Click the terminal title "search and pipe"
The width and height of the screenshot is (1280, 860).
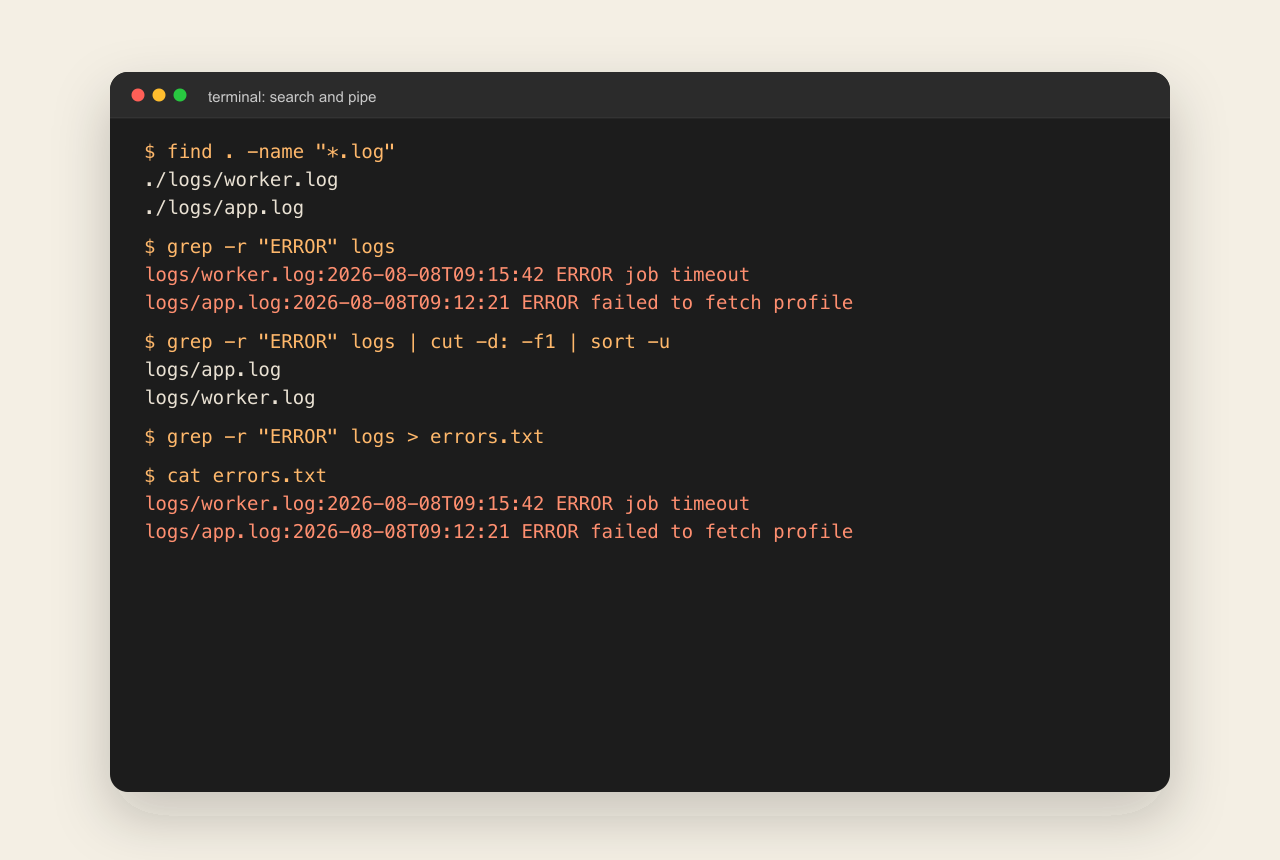click(292, 97)
